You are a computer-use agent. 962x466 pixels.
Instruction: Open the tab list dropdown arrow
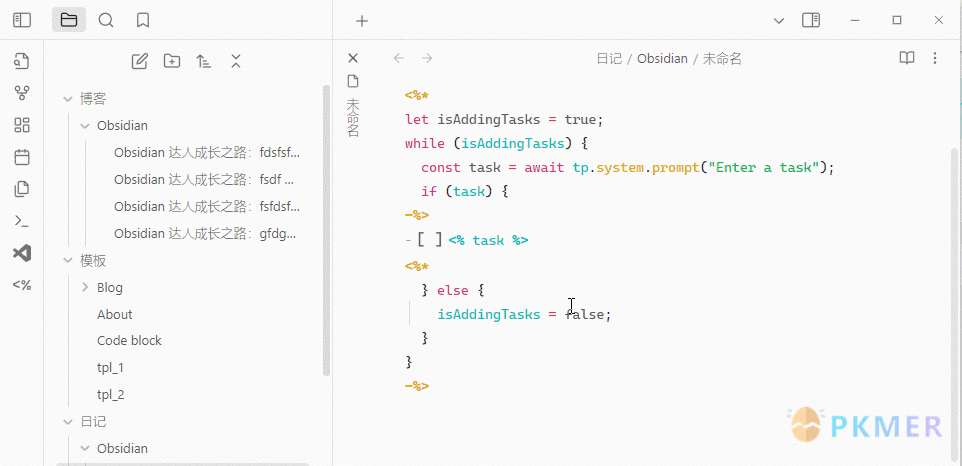click(779, 21)
